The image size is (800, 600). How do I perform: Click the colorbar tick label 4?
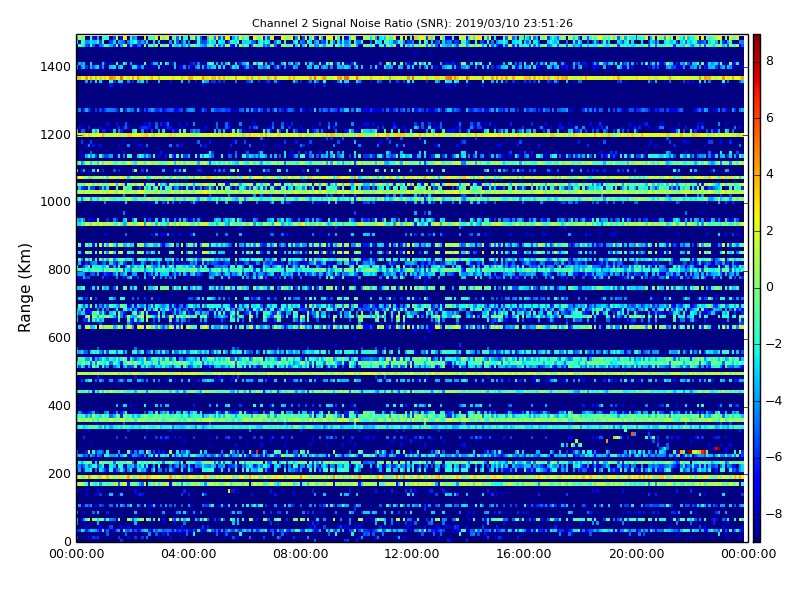[770, 174]
